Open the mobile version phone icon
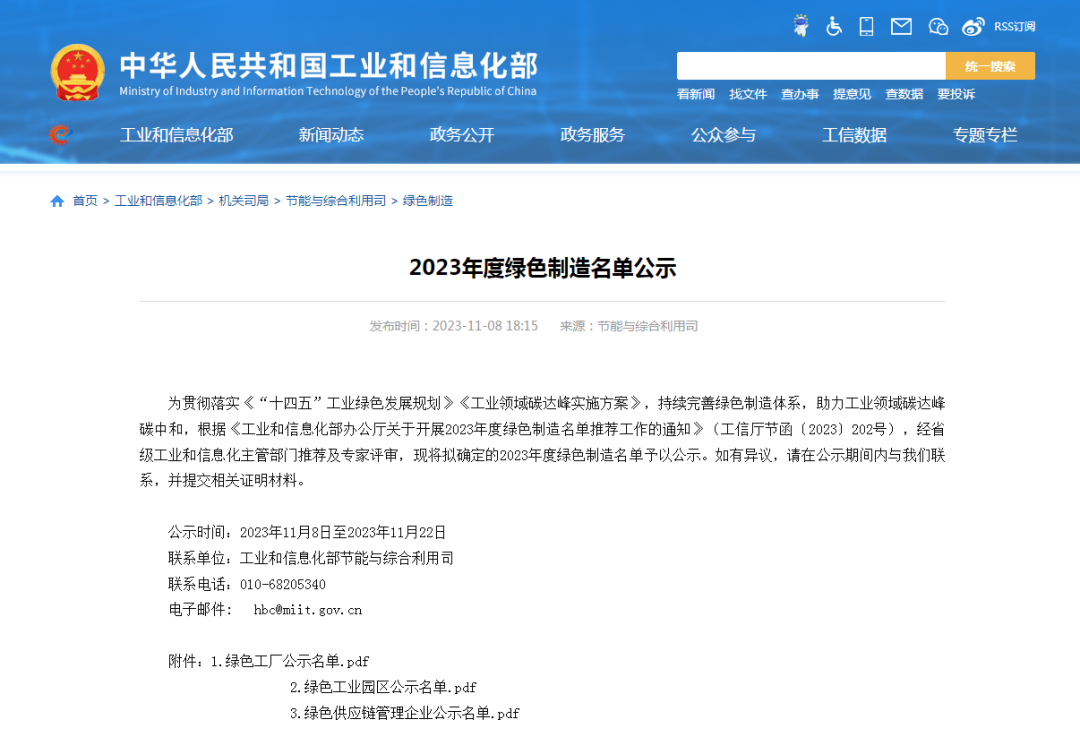Image resolution: width=1080 pixels, height=754 pixels. [866, 26]
